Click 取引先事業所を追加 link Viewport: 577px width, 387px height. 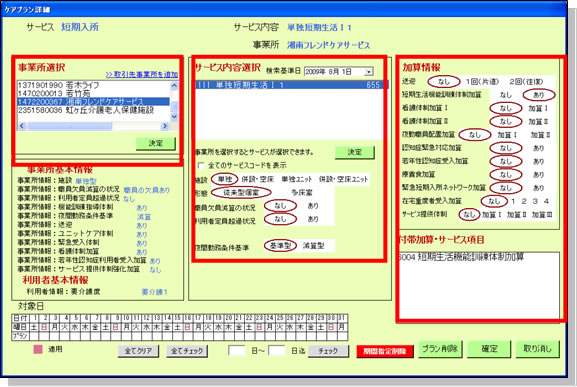[142, 75]
